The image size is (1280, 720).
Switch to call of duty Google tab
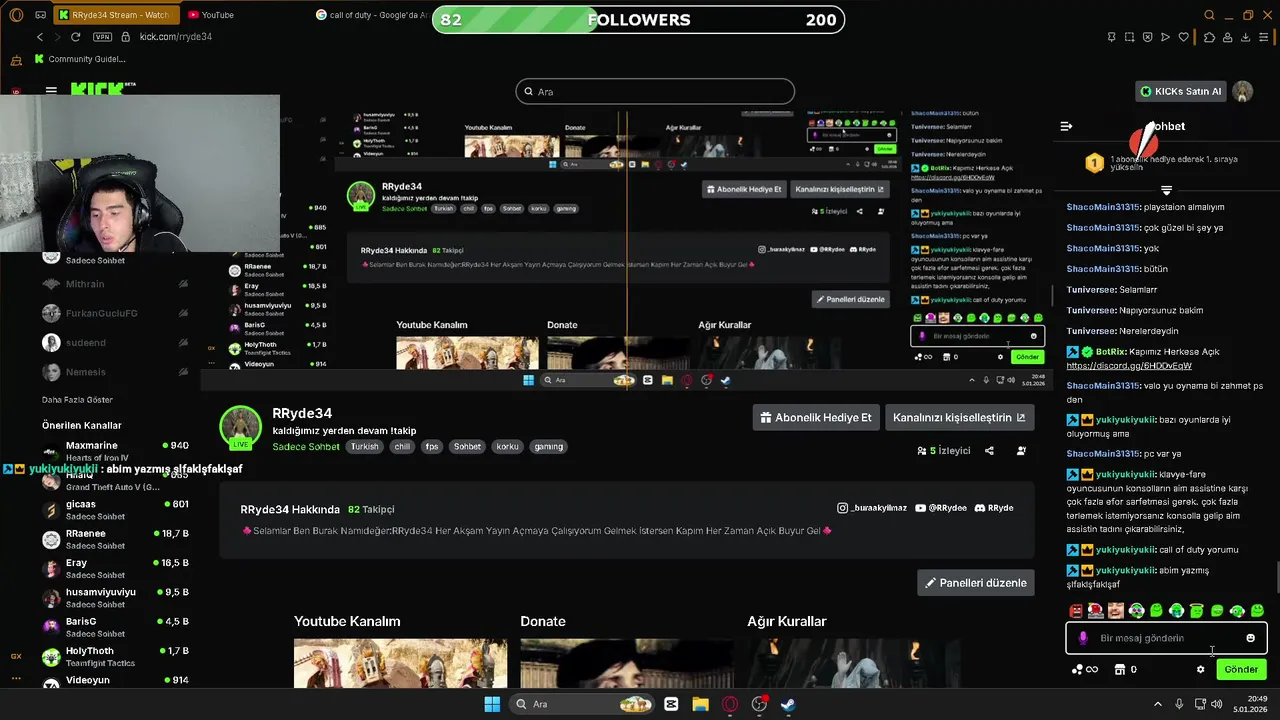click(370, 15)
